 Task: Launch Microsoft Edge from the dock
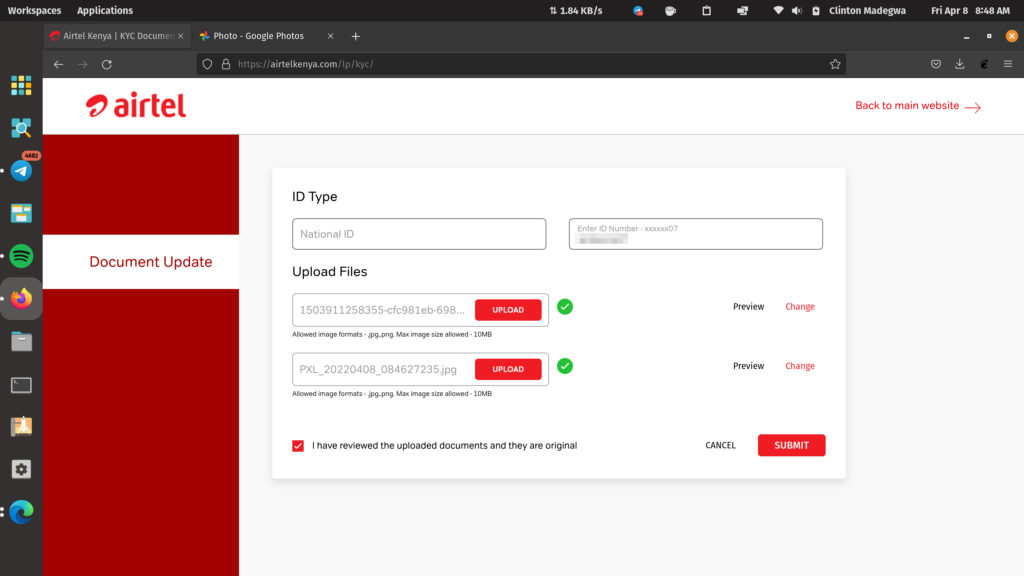click(21, 512)
